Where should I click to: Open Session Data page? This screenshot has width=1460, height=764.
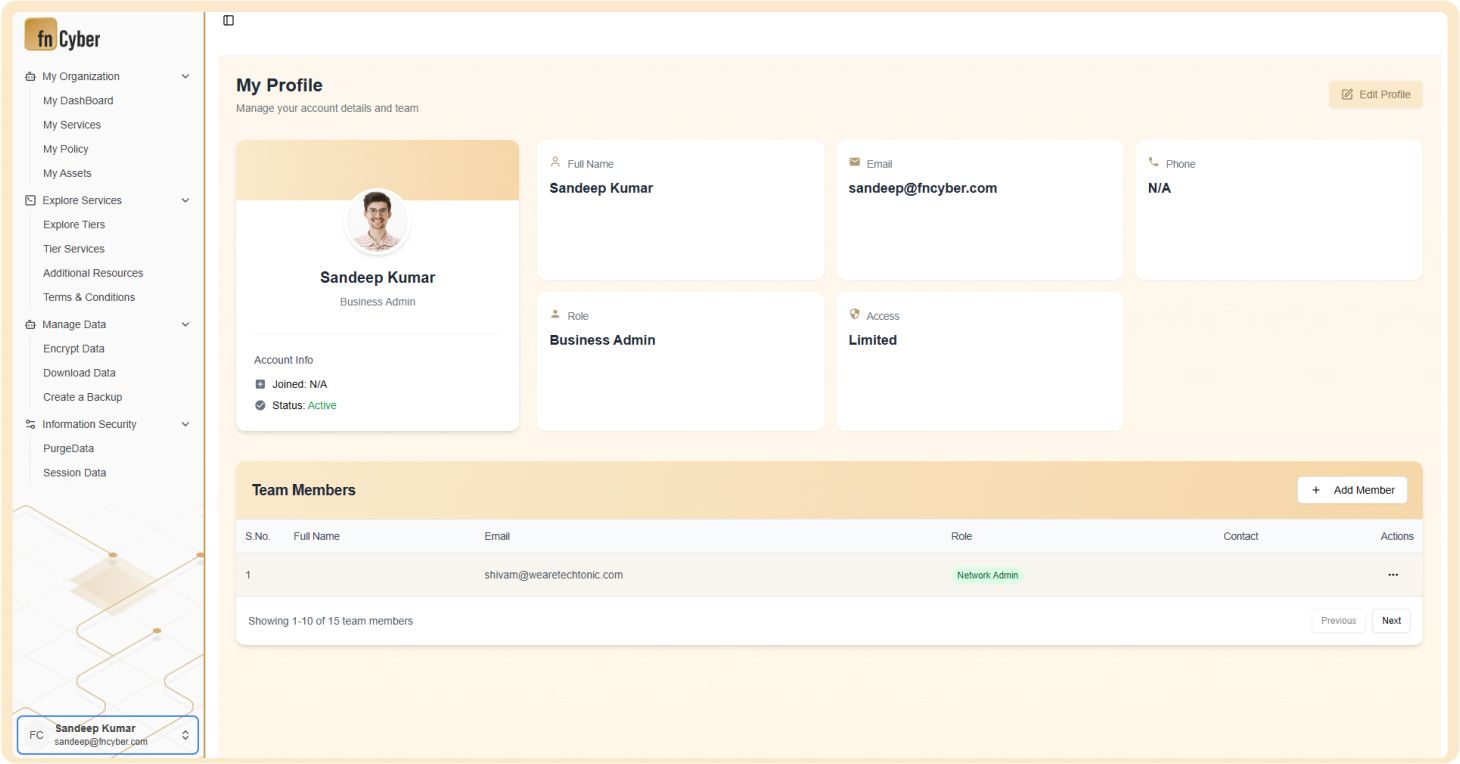(74, 473)
